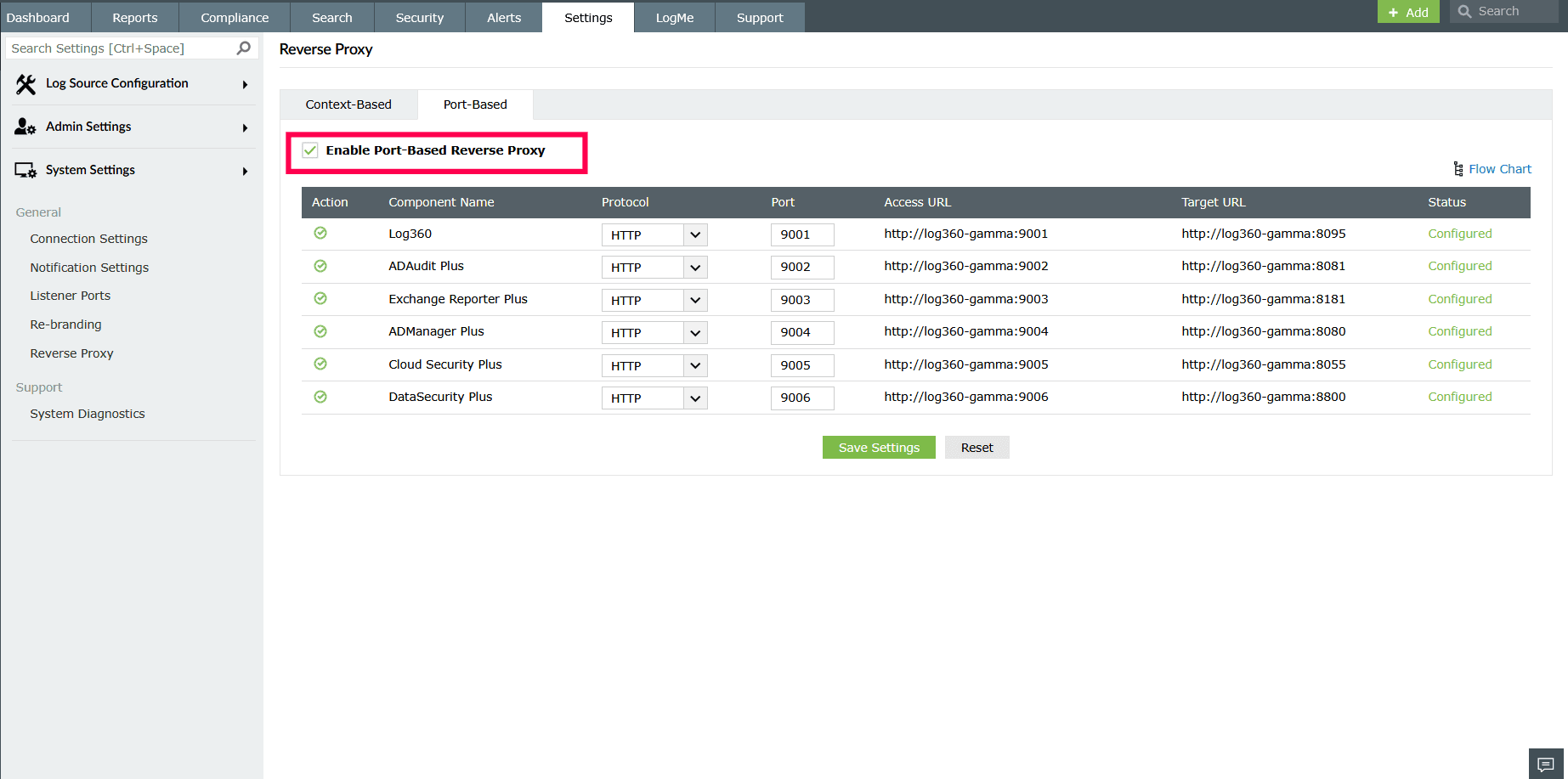Click the action icon for Exchange Reporter Plus
This screenshot has width=1568, height=779.
(320, 299)
